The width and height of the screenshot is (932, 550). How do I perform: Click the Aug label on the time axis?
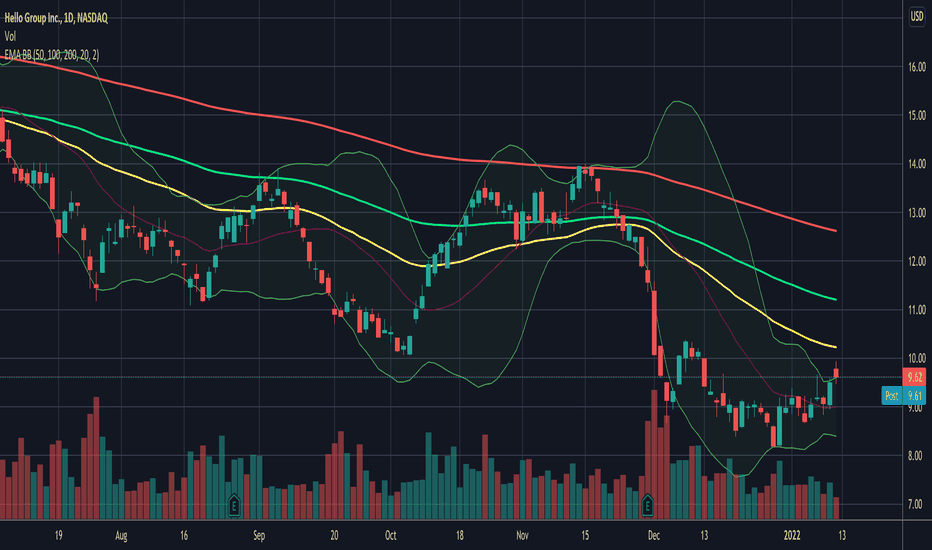click(121, 535)
